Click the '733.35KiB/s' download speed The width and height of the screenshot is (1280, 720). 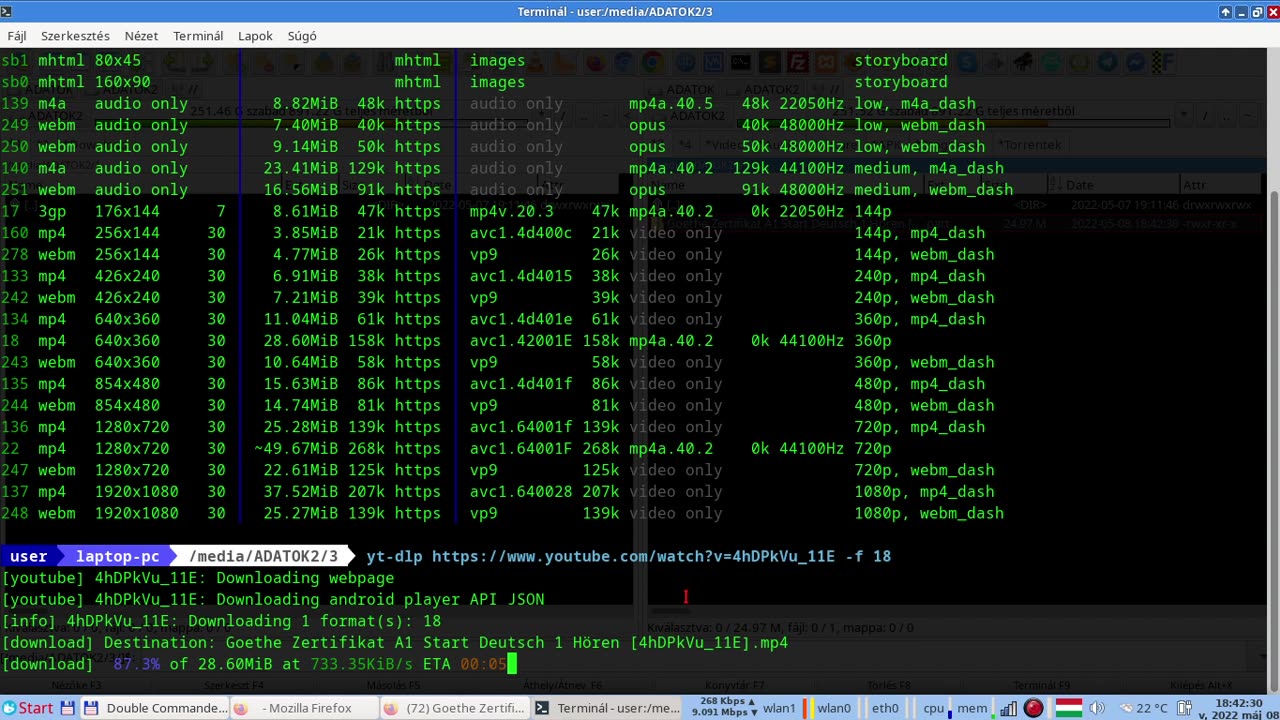coord(361,664)
